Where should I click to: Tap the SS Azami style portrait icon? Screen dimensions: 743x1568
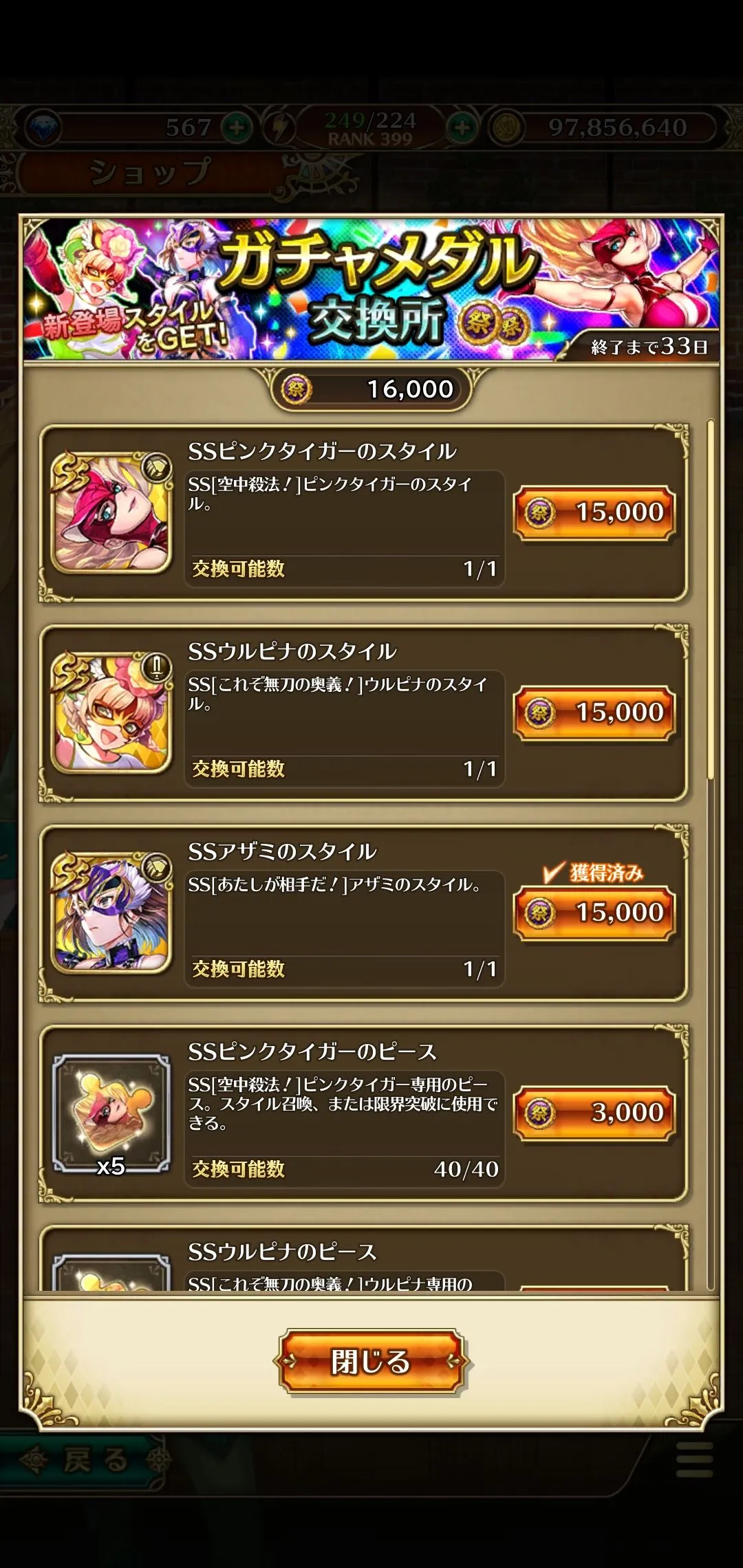click(x=111, y=912)
